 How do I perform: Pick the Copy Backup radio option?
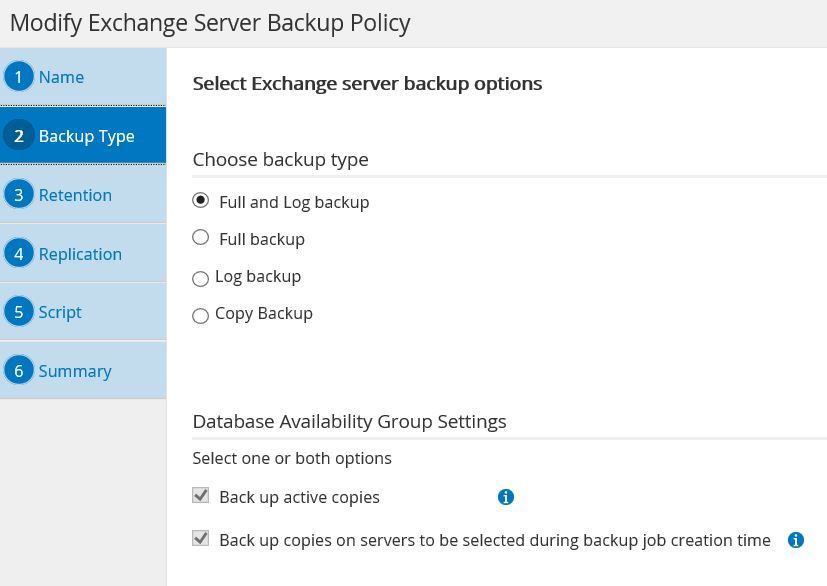(201, 316)
